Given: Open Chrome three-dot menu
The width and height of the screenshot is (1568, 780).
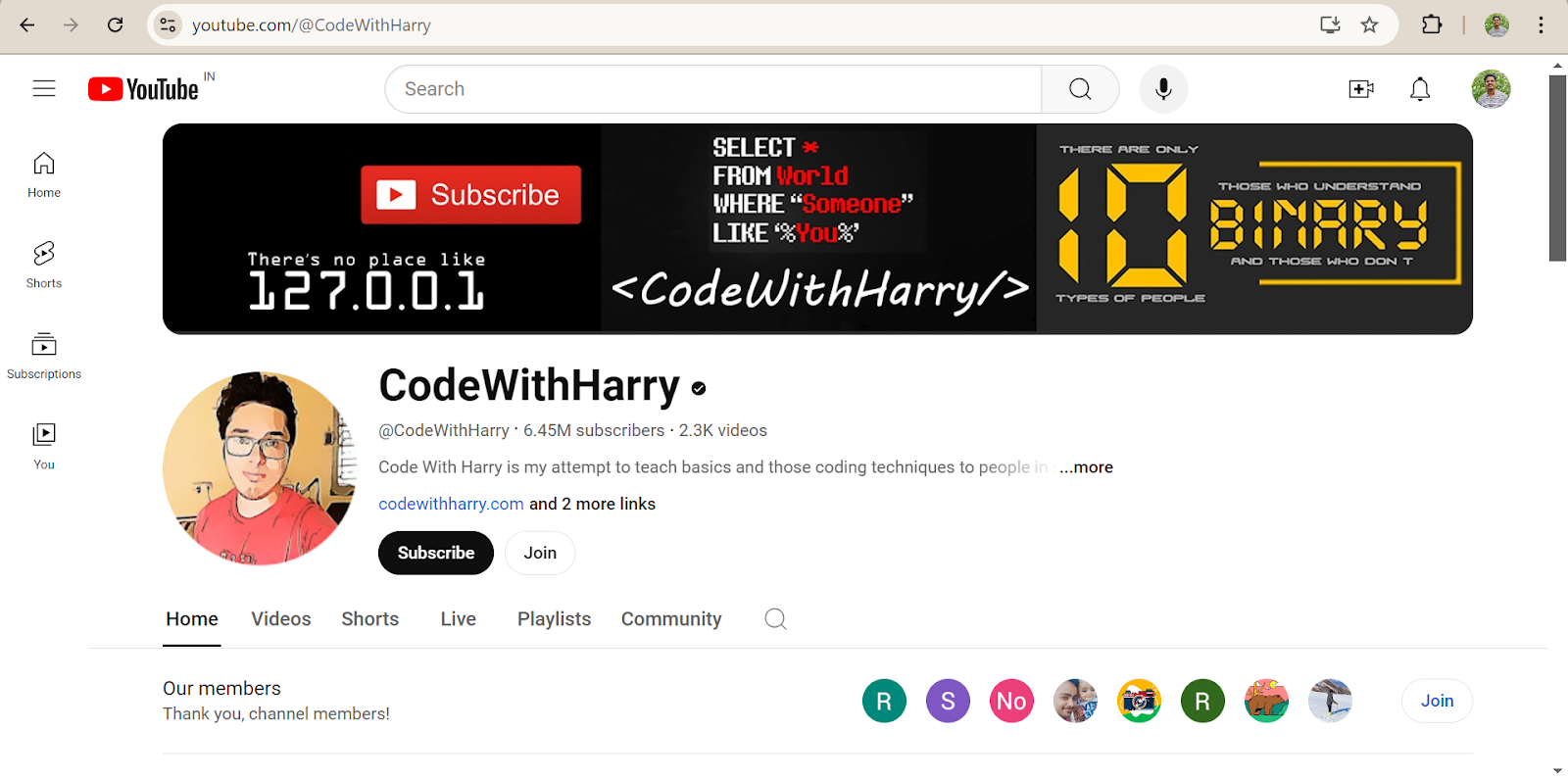Looking at the screenshot, I should click(1542, 24).
